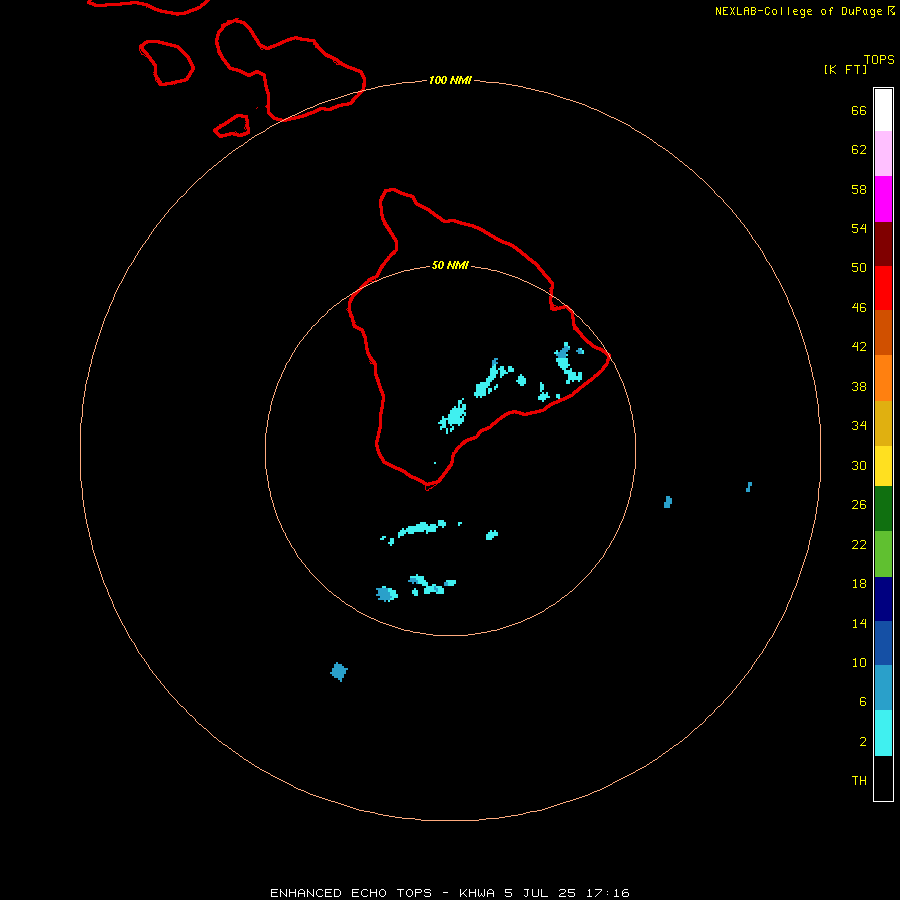Click the [K FT] units label

(845, 70)
